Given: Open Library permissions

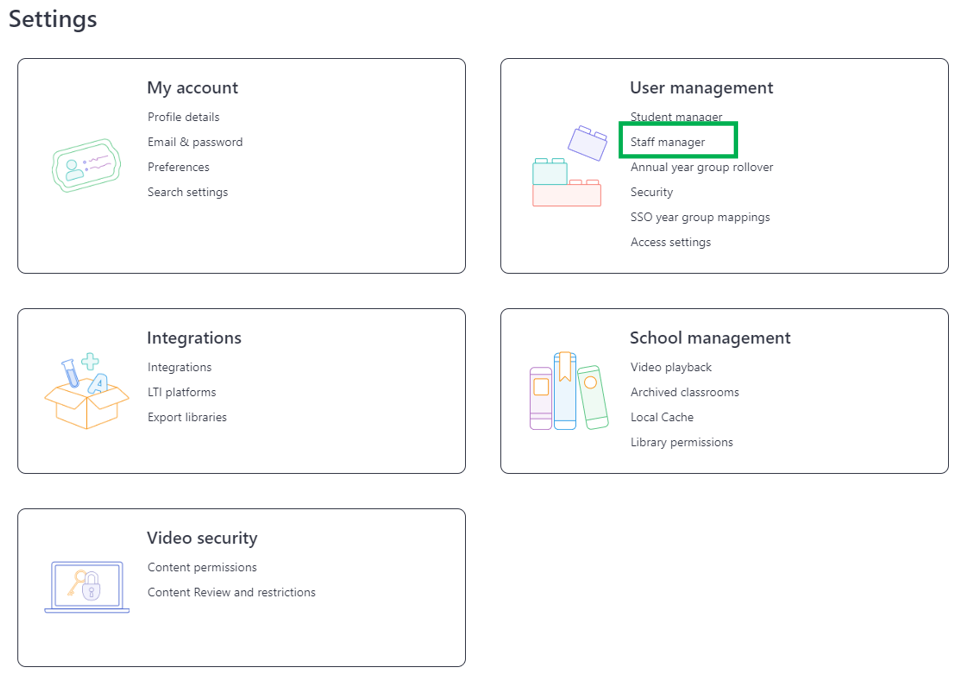Looking at the screenshot, I should click(682, 442).
